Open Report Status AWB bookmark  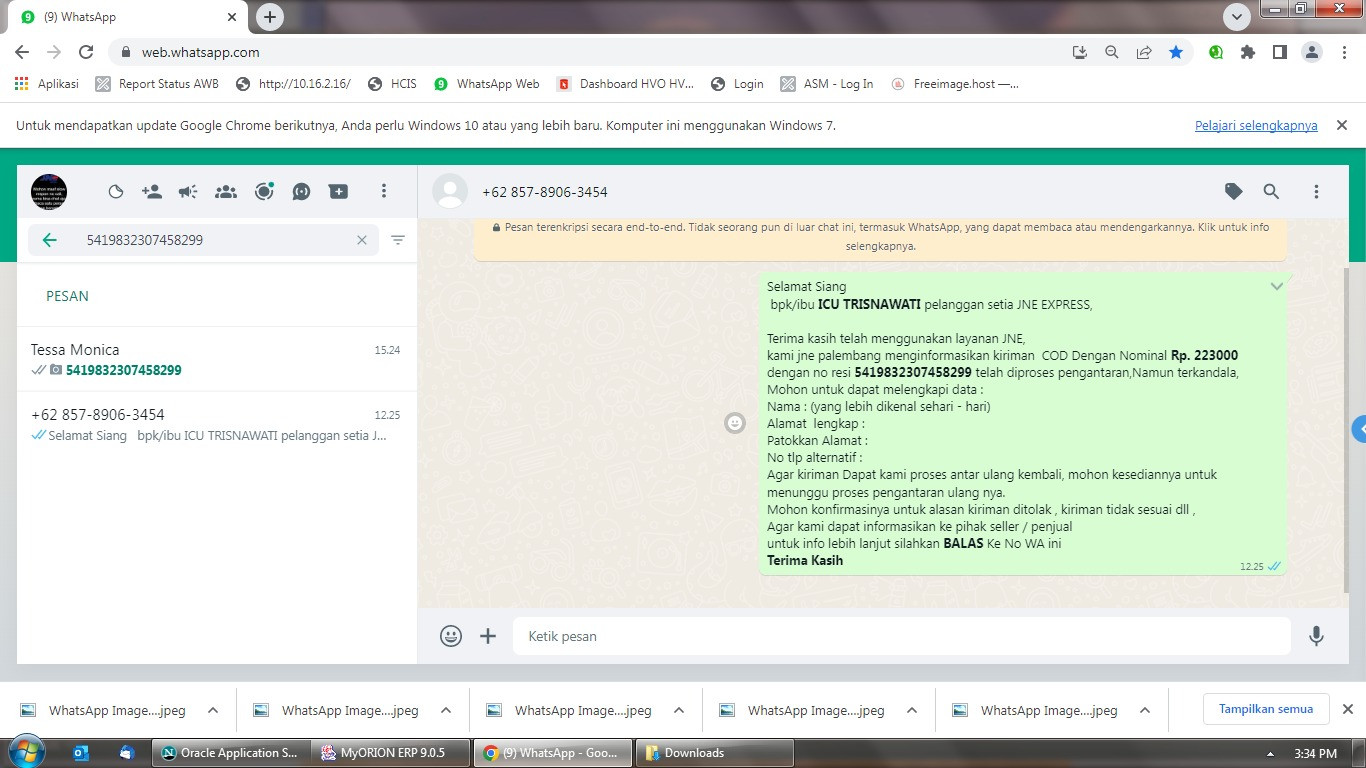157,84
